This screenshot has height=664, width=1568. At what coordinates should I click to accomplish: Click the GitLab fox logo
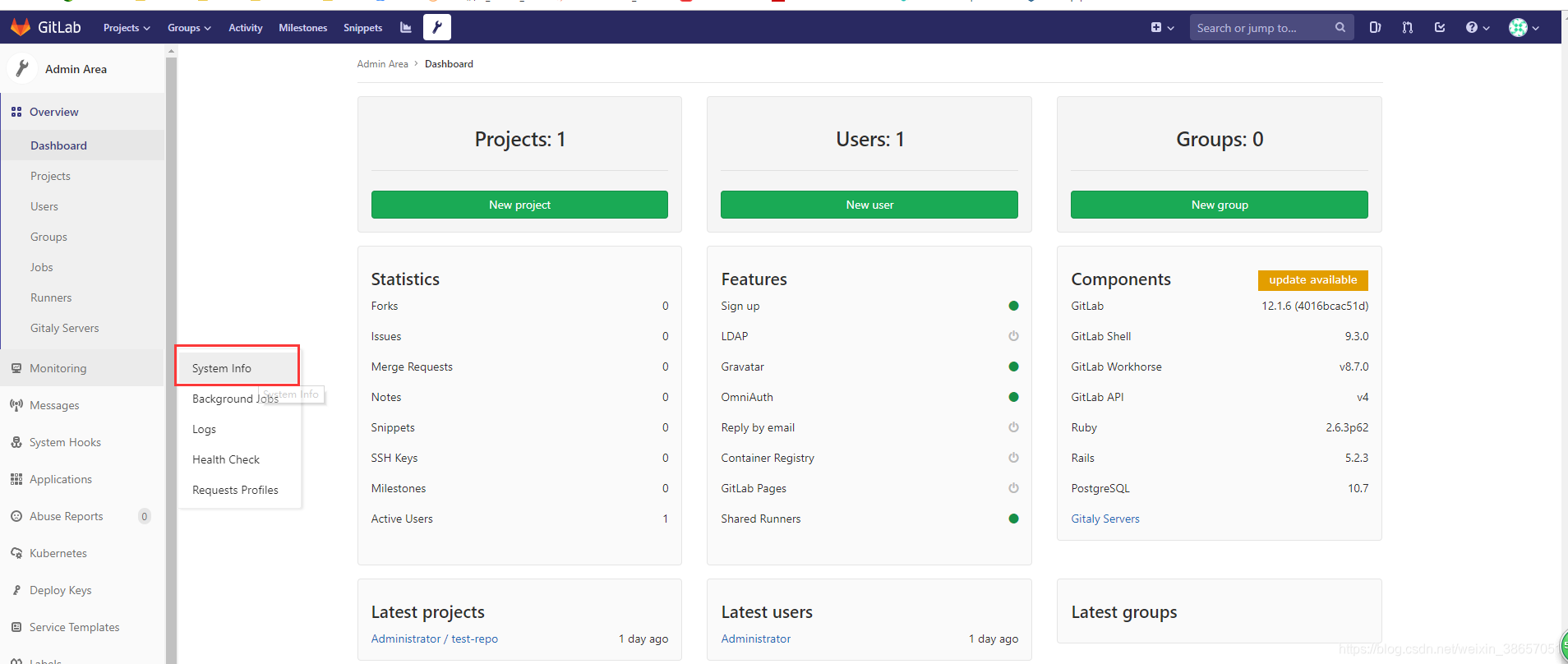(21, 27)
